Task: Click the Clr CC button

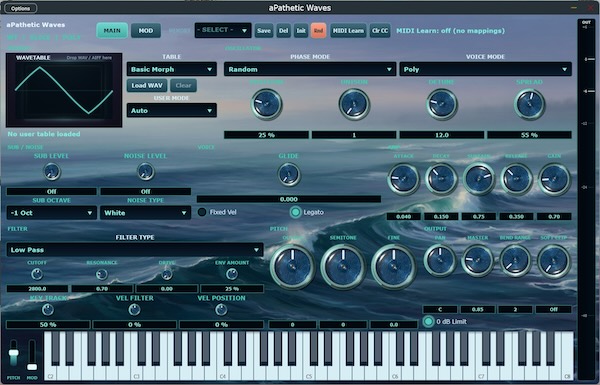Action: pyautogui.click(x=380, y=31)
